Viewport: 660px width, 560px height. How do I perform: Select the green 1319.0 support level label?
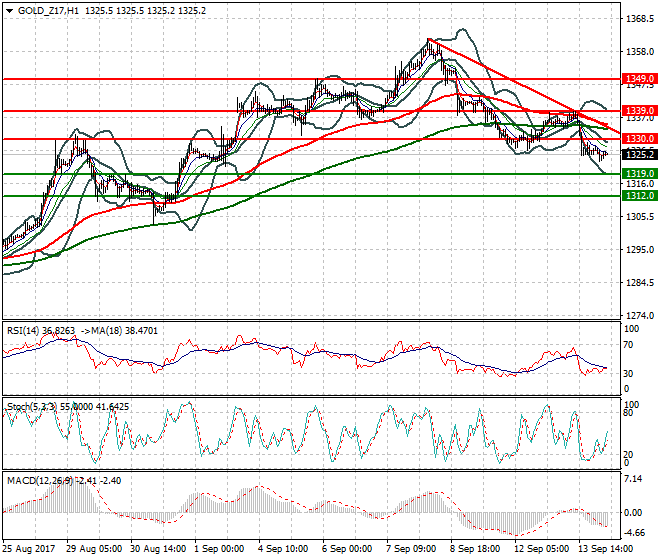tap(639, 173)
